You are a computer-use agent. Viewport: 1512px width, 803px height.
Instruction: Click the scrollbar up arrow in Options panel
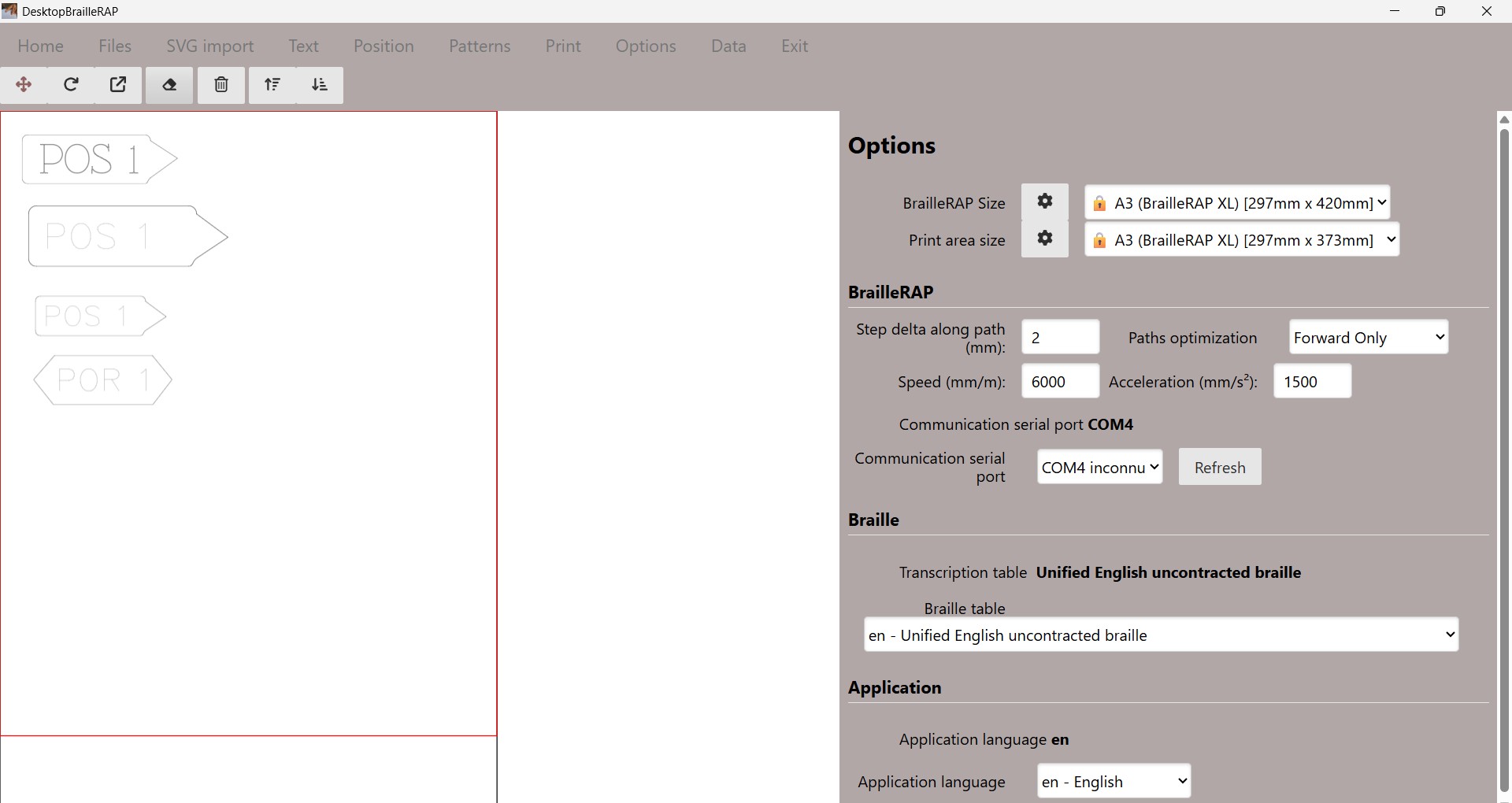[x=1504, y=120]
